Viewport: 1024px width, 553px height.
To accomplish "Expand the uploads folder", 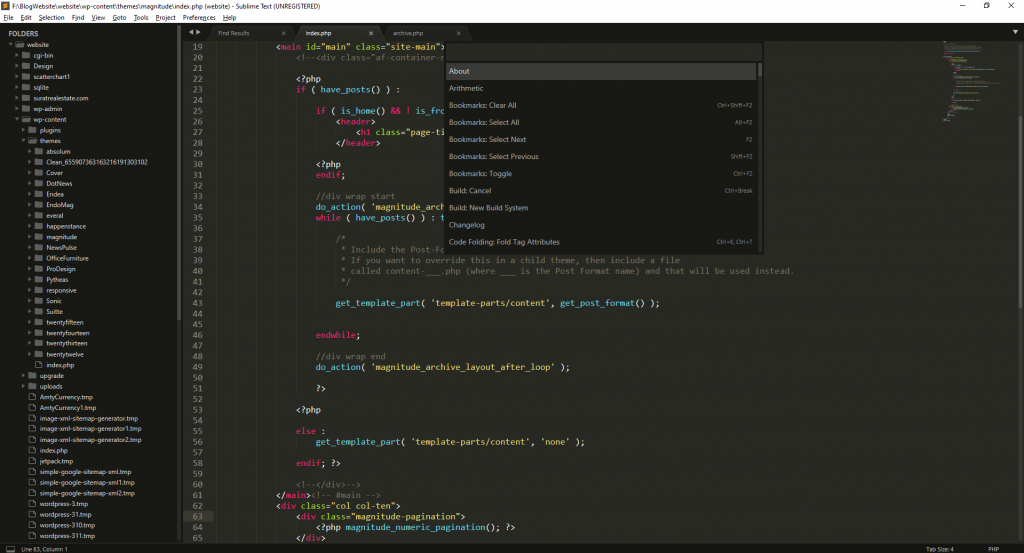I will 23,386.
